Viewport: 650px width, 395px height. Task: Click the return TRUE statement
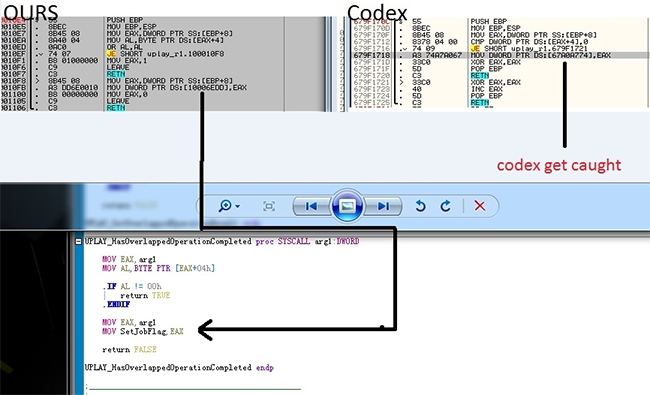click(x=145, y=296)
